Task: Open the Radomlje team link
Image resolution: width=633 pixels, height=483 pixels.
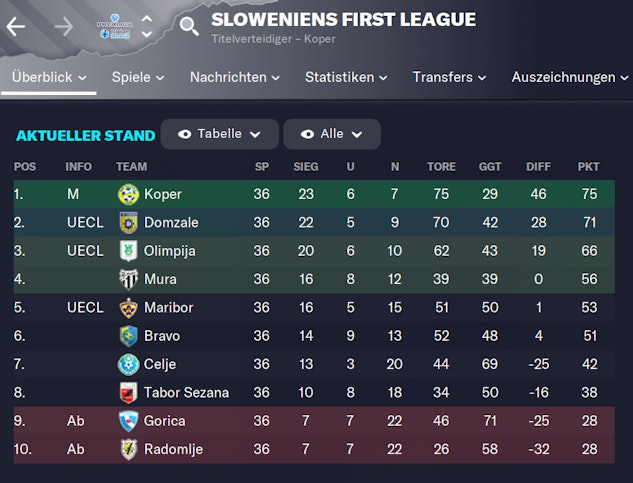Action: 173,449
